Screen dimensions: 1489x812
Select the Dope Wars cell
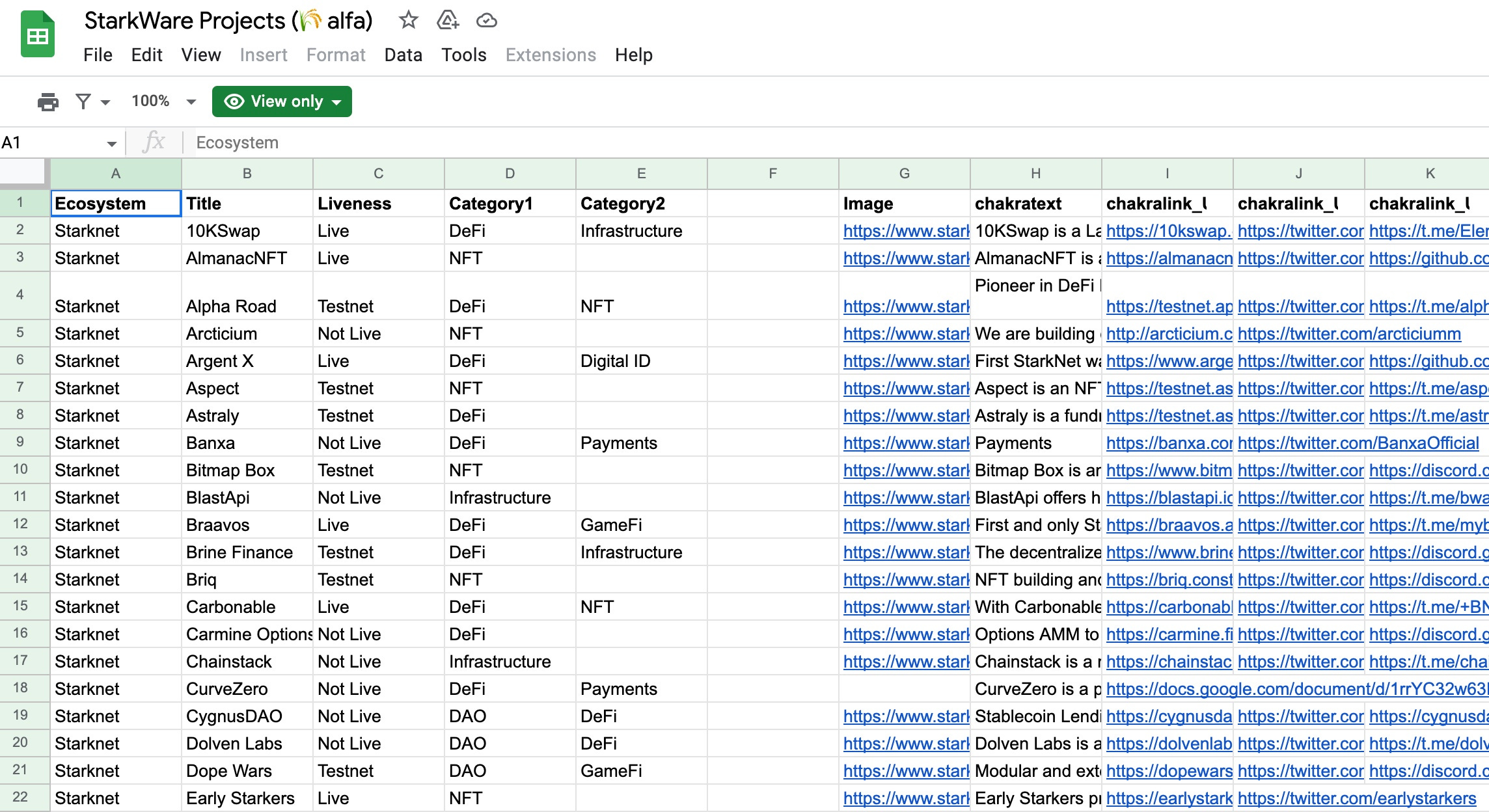coord(247,771)
